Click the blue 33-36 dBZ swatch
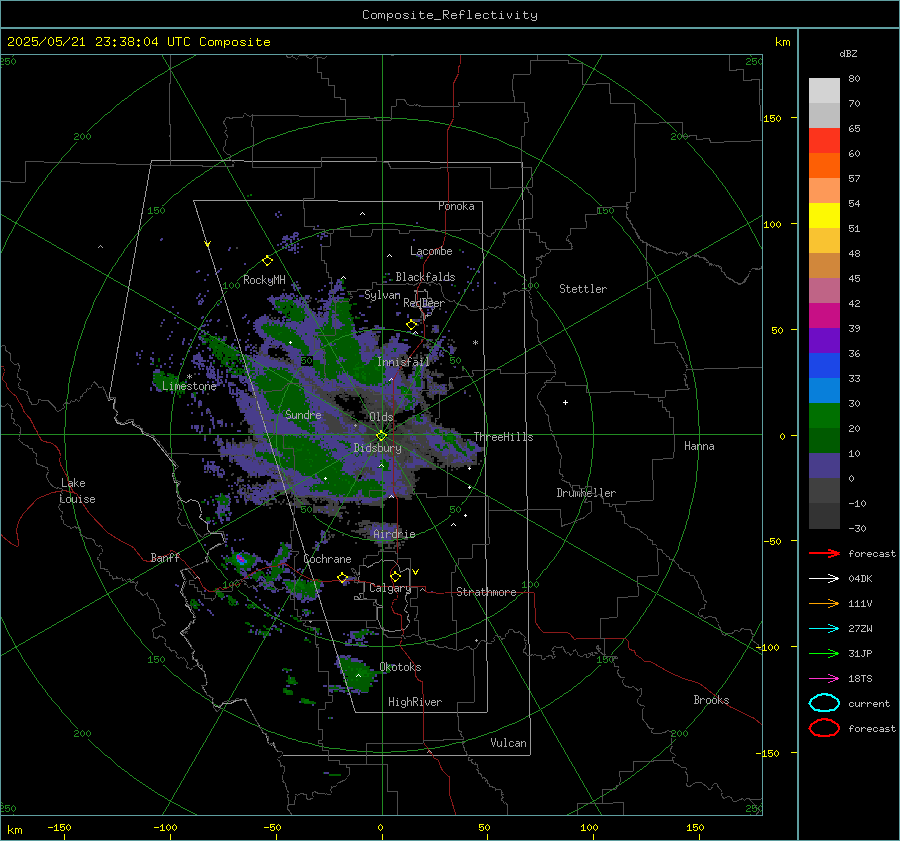The image size is (900, 841). tap(824, 366)
